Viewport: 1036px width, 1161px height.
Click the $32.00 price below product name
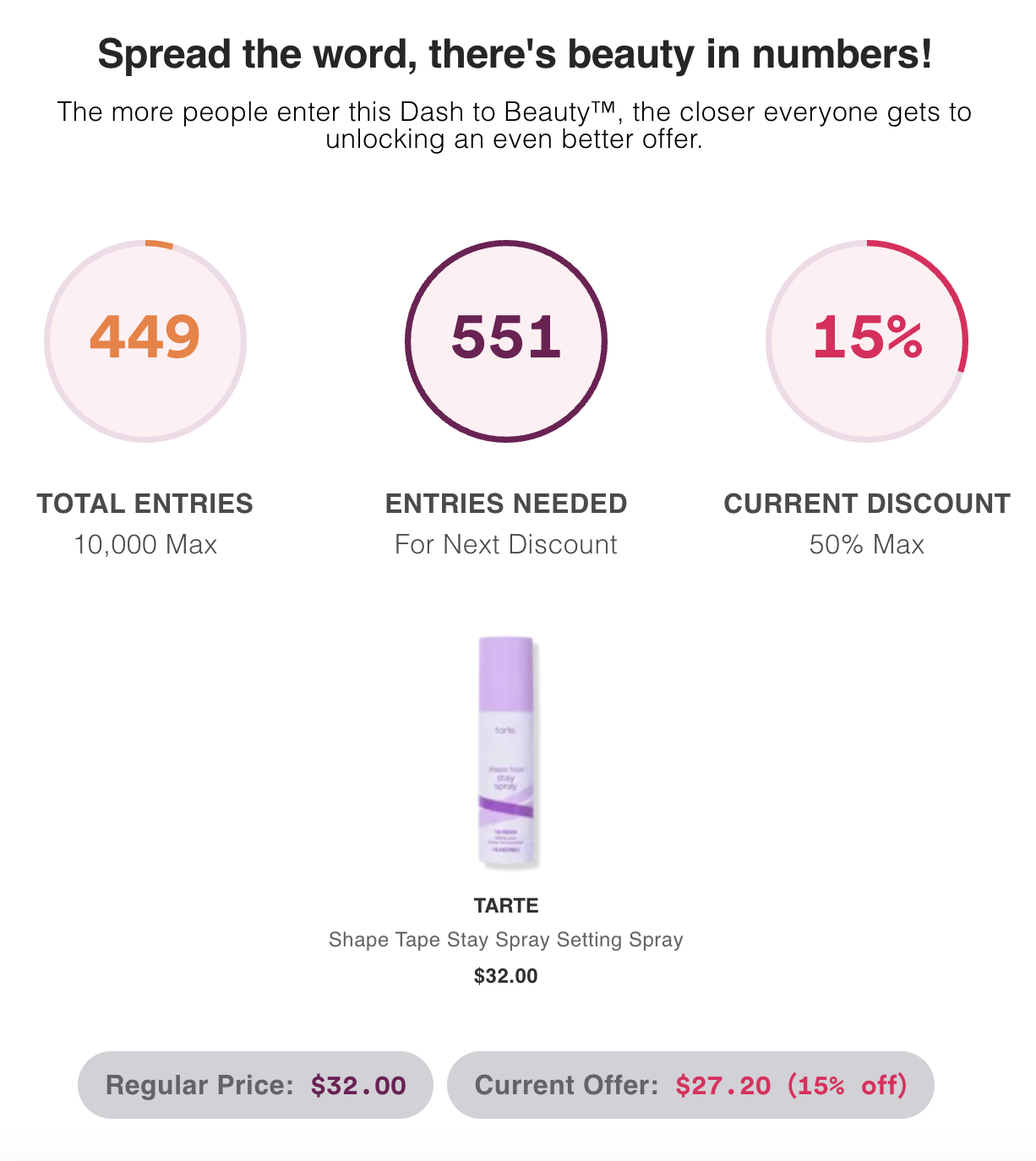506,976
